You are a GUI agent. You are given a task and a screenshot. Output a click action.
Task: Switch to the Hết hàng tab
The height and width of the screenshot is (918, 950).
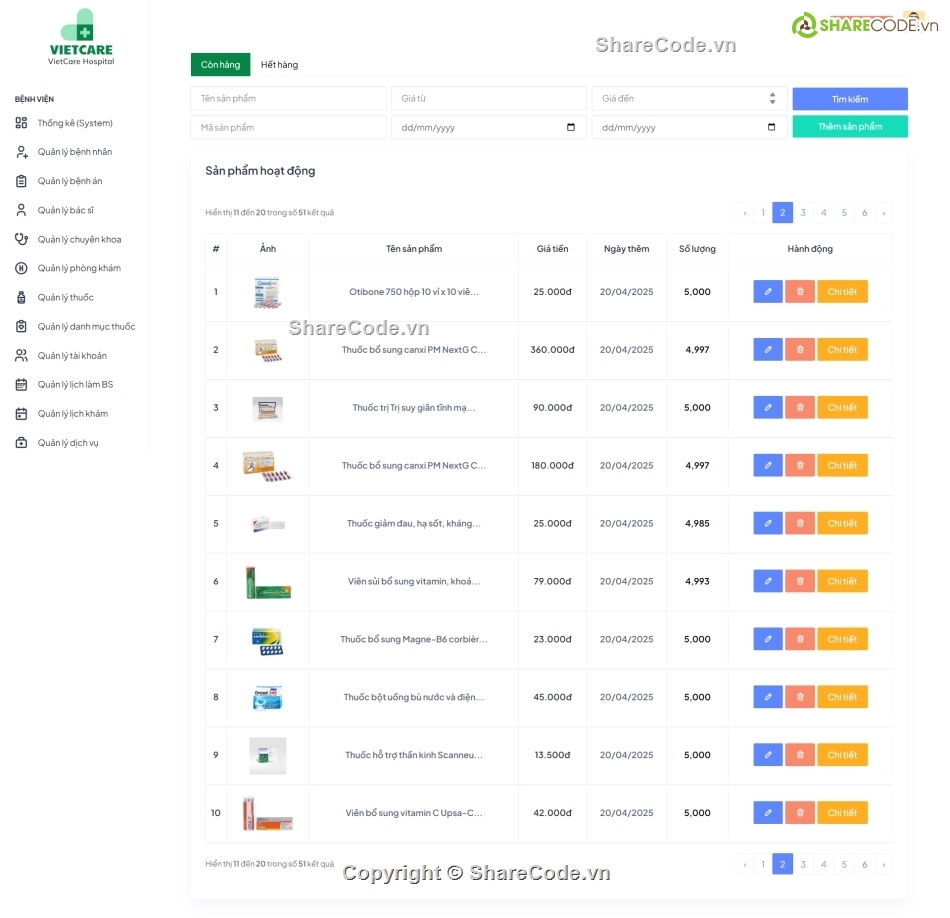coord(279,65)
